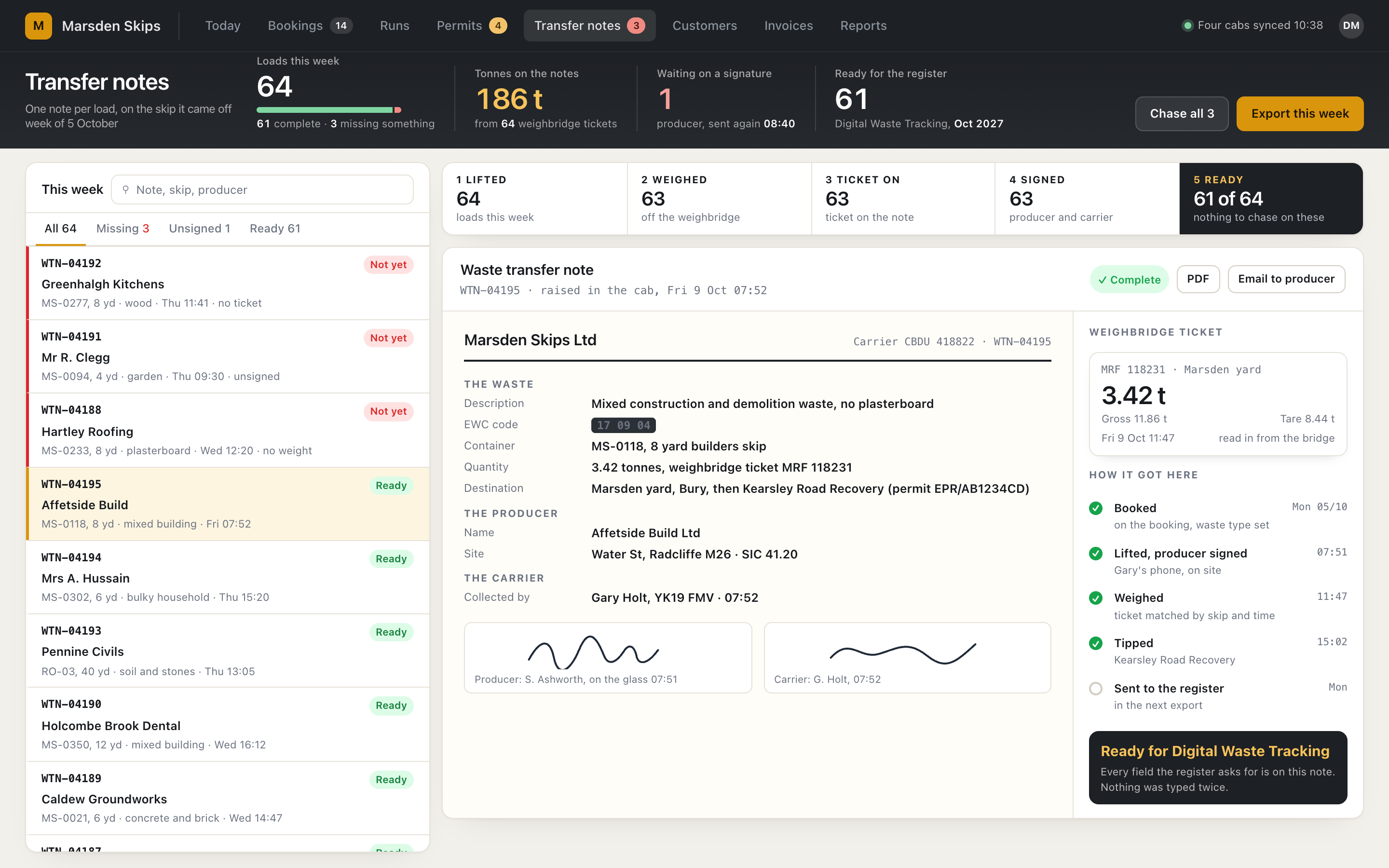Image resolution: width=1389 pixels, height=868 pixels.
Task: Click the producer signature box S. Ashworth
Action: coord(608,658)
